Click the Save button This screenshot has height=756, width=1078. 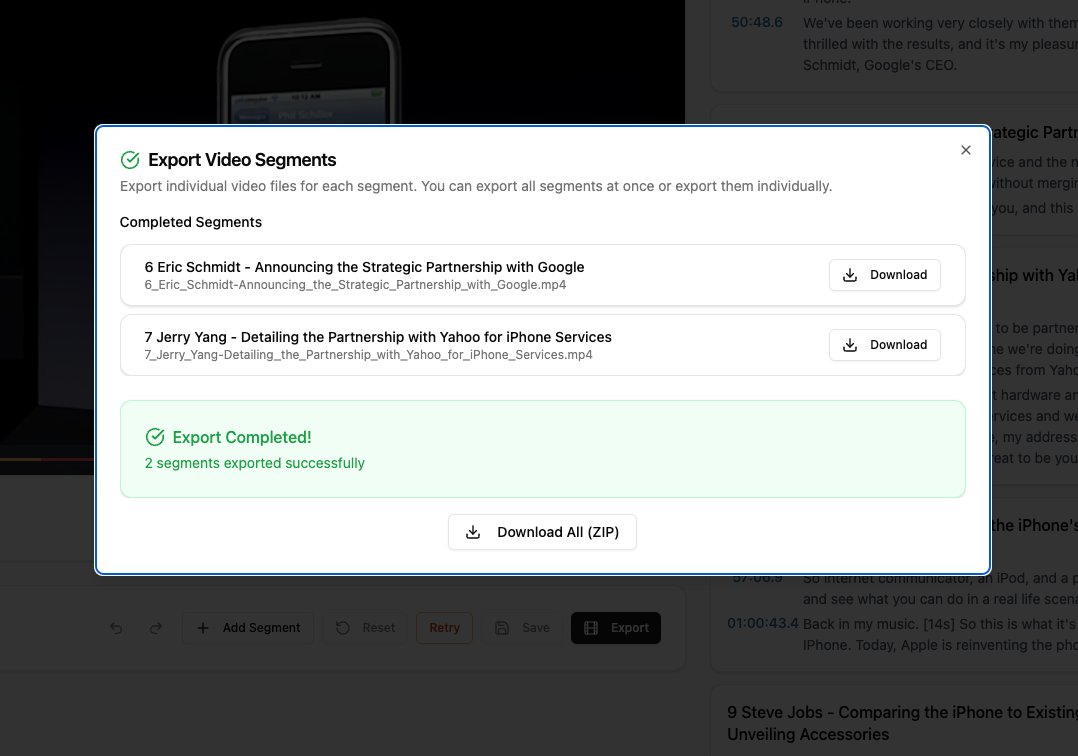click(522, 627)
